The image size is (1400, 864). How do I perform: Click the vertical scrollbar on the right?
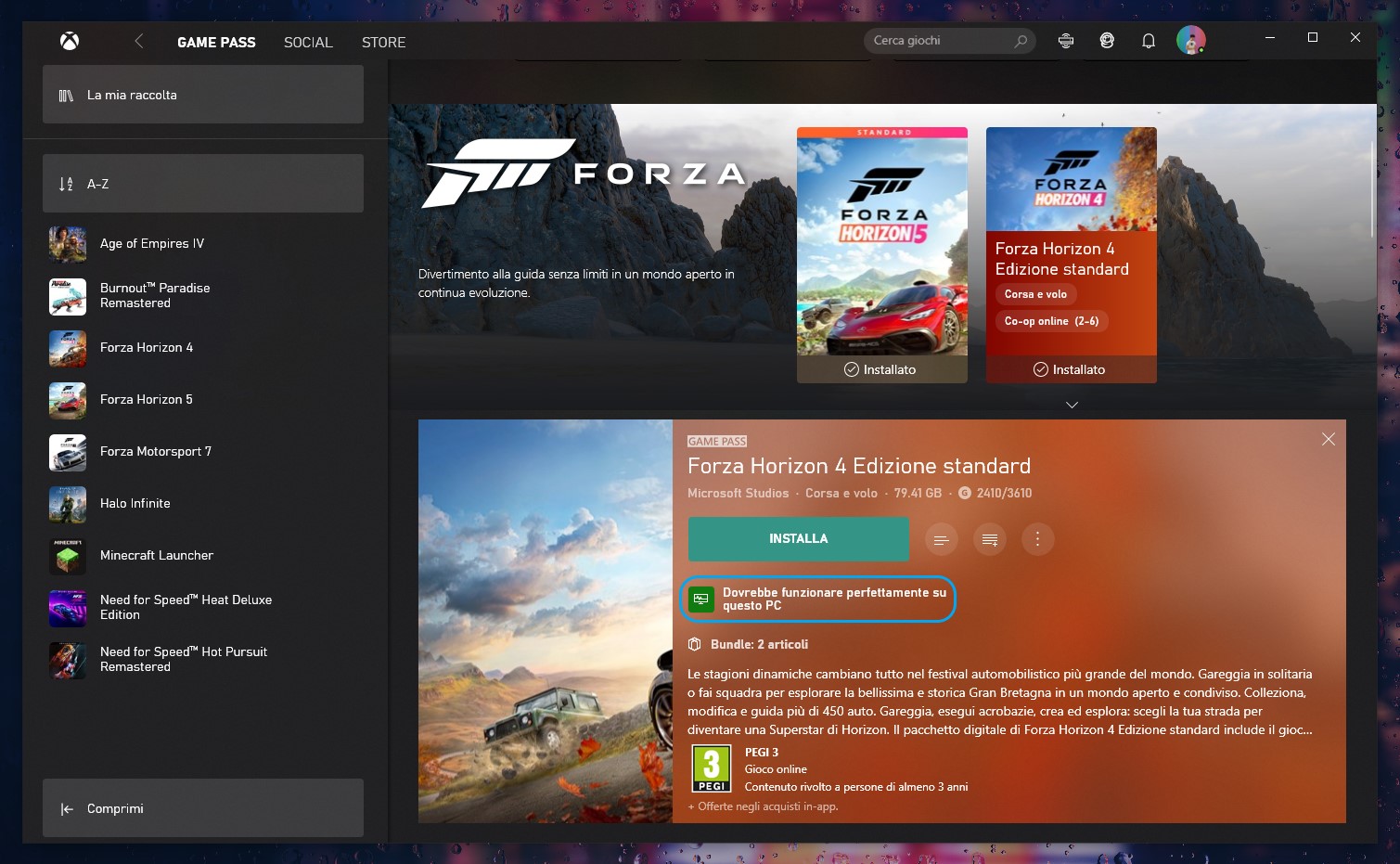coord(1372,190)
